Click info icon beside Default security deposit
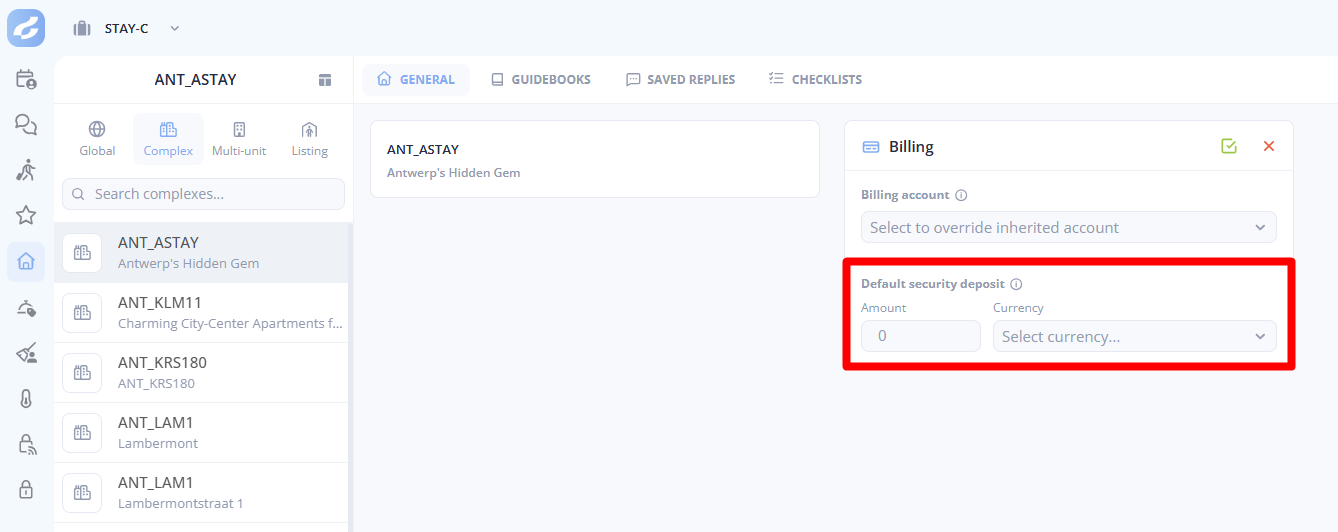The image size is (1338, 532). [x=1016, y=284]
